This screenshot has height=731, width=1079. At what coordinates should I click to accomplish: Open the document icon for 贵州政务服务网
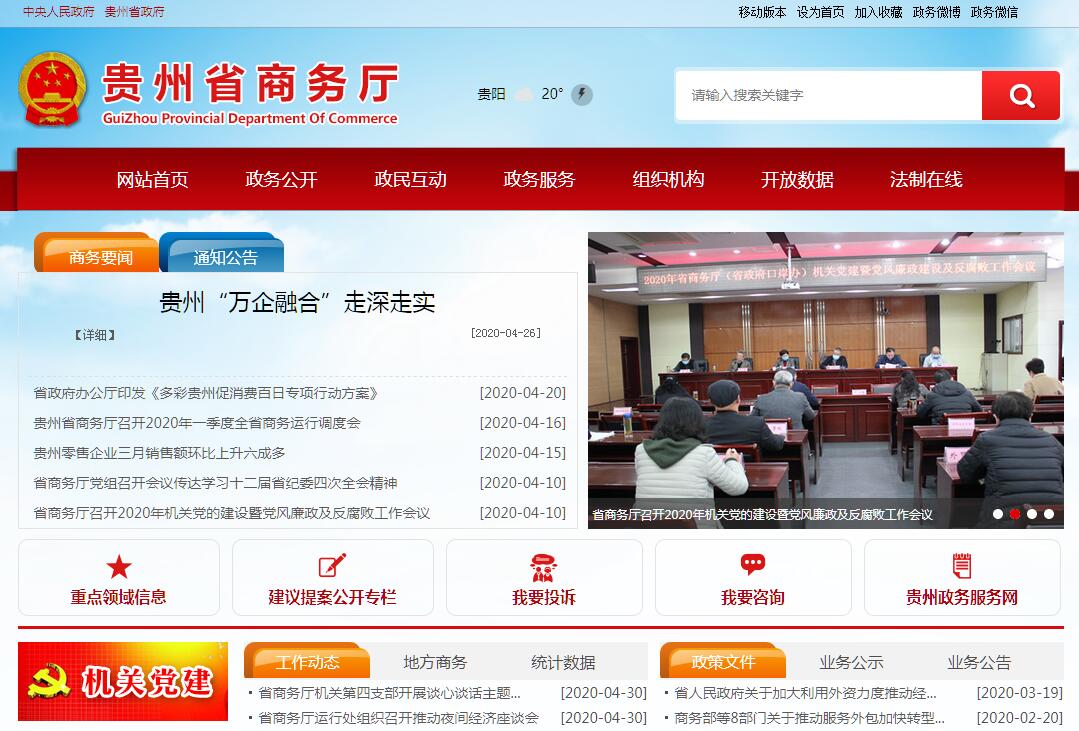pyautogui.click(x=961, y=566)
